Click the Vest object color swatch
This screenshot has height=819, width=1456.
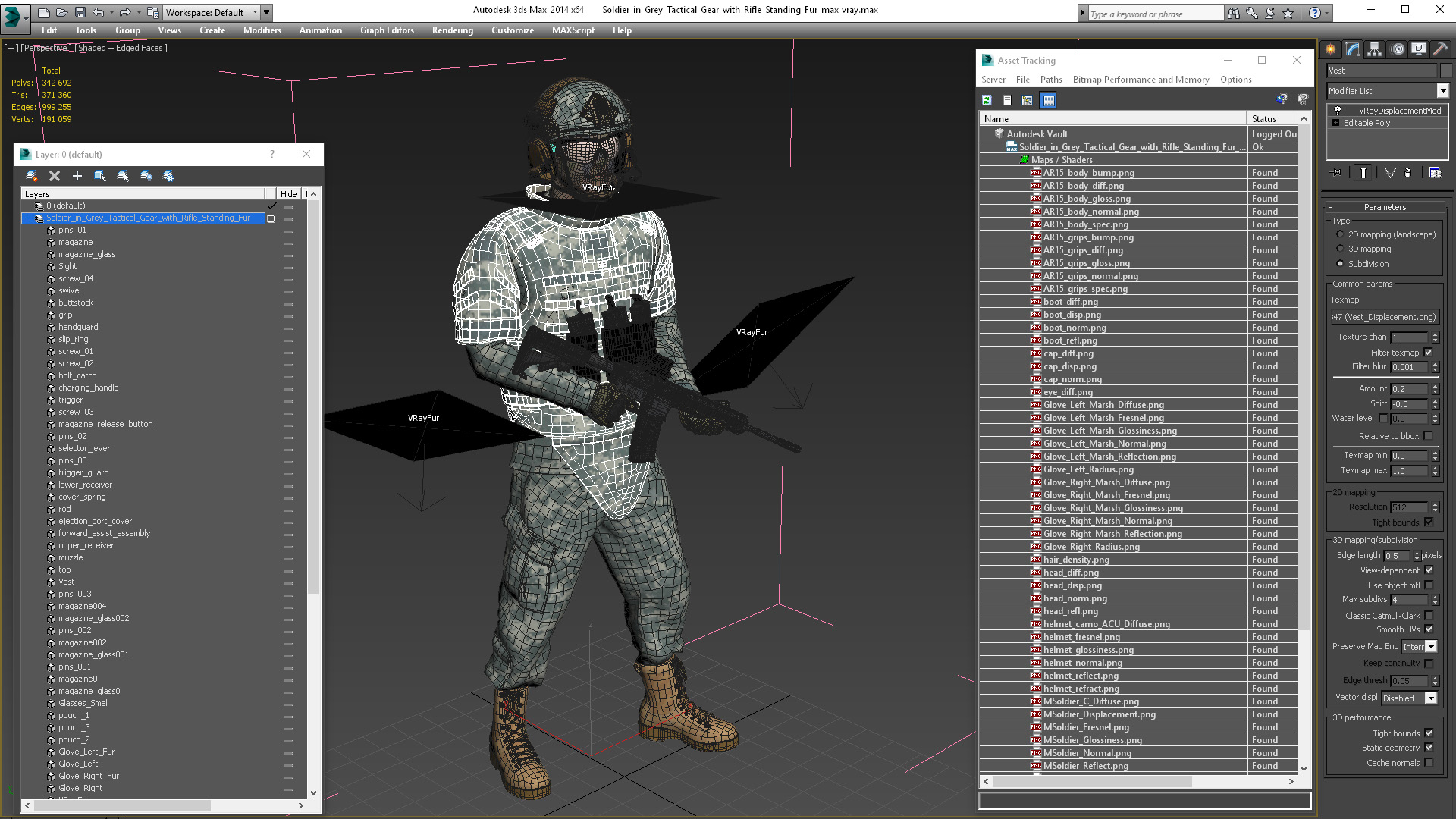coord(1445,71)
